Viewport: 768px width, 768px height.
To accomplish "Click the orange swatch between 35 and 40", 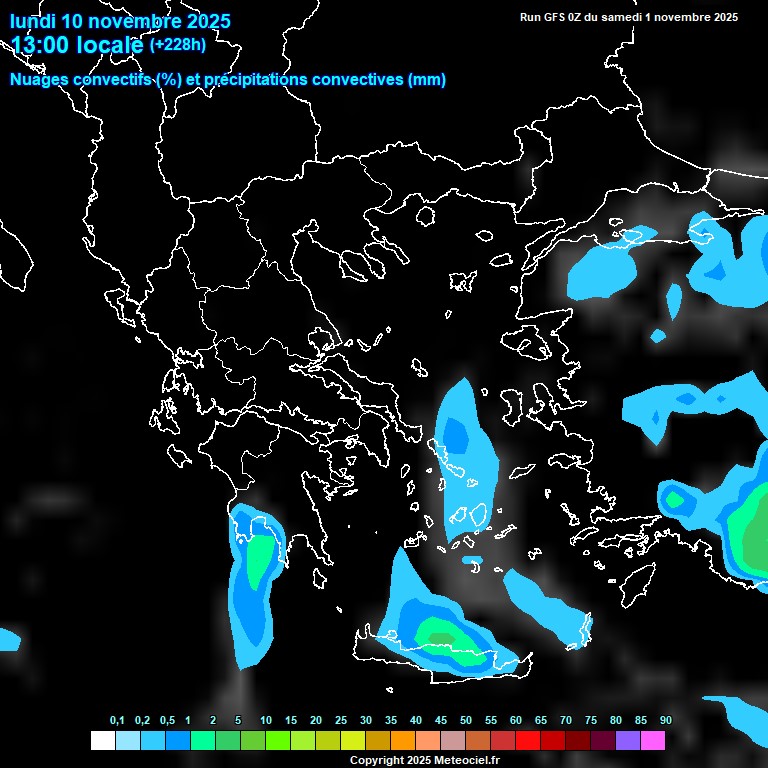I will [x=402, y=741].
